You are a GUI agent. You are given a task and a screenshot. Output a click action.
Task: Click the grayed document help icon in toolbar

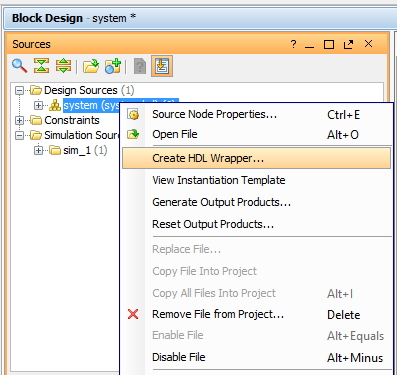point(140,66)
